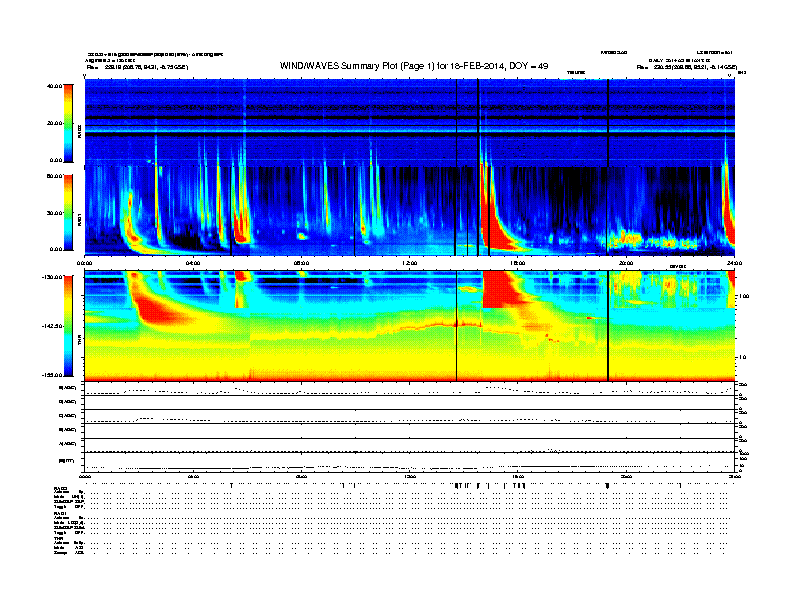792x612 pixels.
Task: Click the black data-gap line in RAD2 after 19:00
Action: click(608, 123)
